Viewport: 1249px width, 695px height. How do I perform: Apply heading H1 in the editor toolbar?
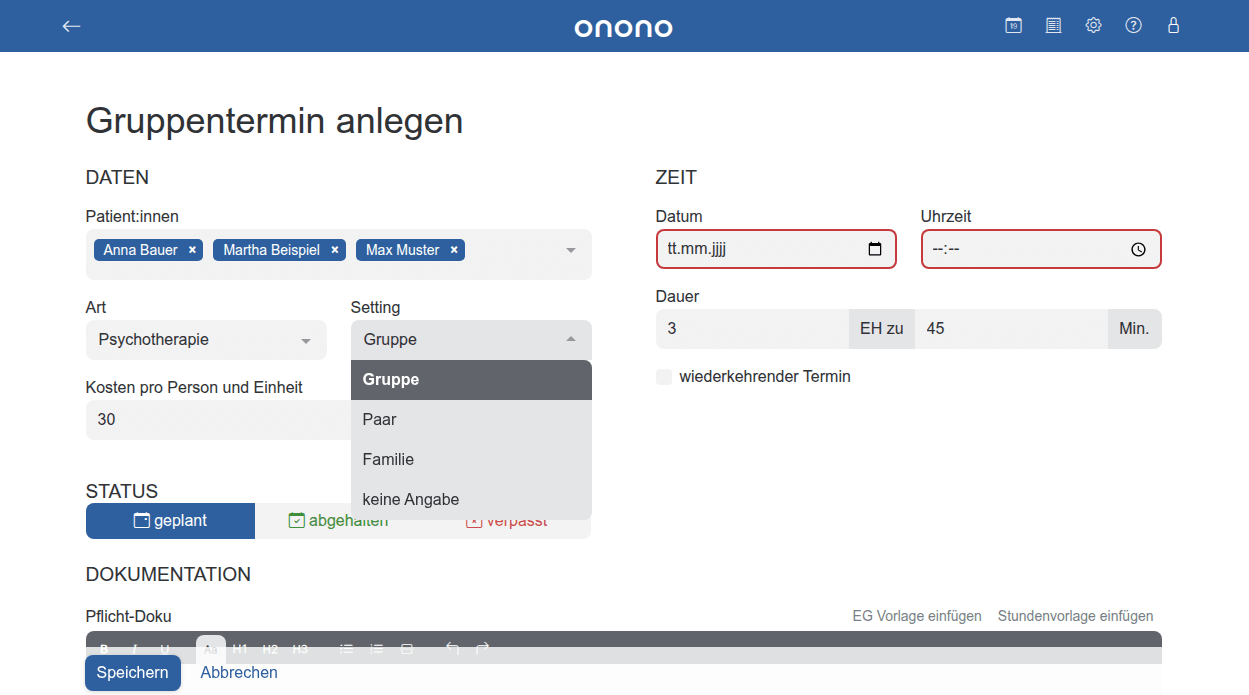coord(240,648)
